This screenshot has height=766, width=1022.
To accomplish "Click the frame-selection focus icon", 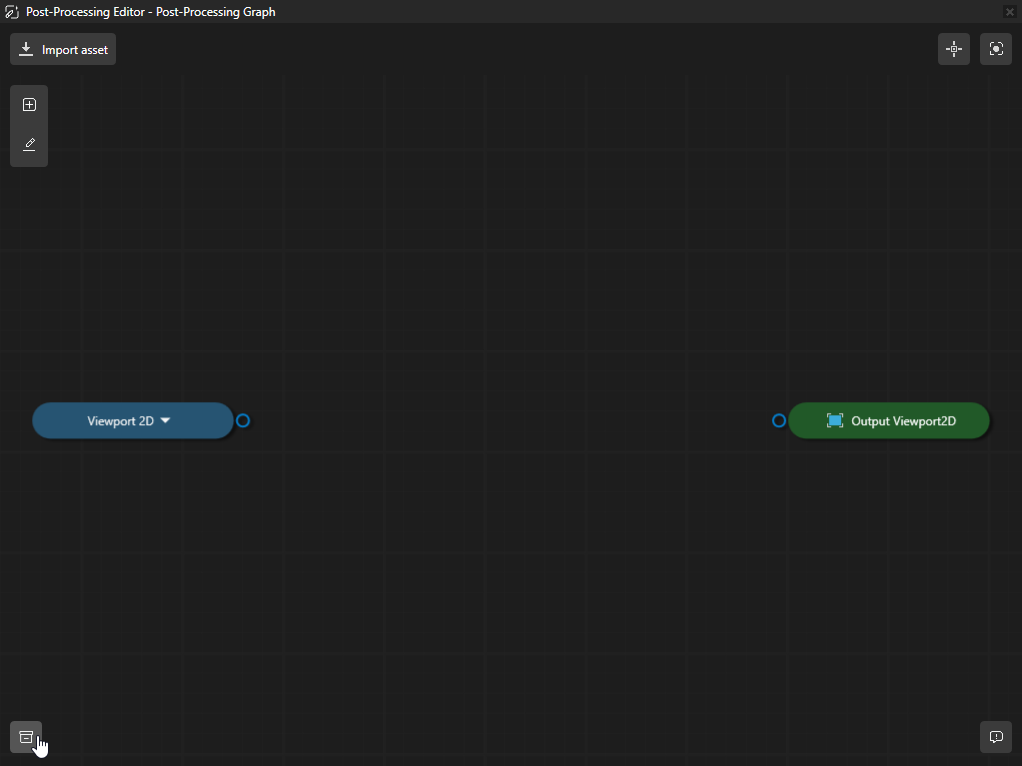I will pyautogui.click(x=995, y=48).
